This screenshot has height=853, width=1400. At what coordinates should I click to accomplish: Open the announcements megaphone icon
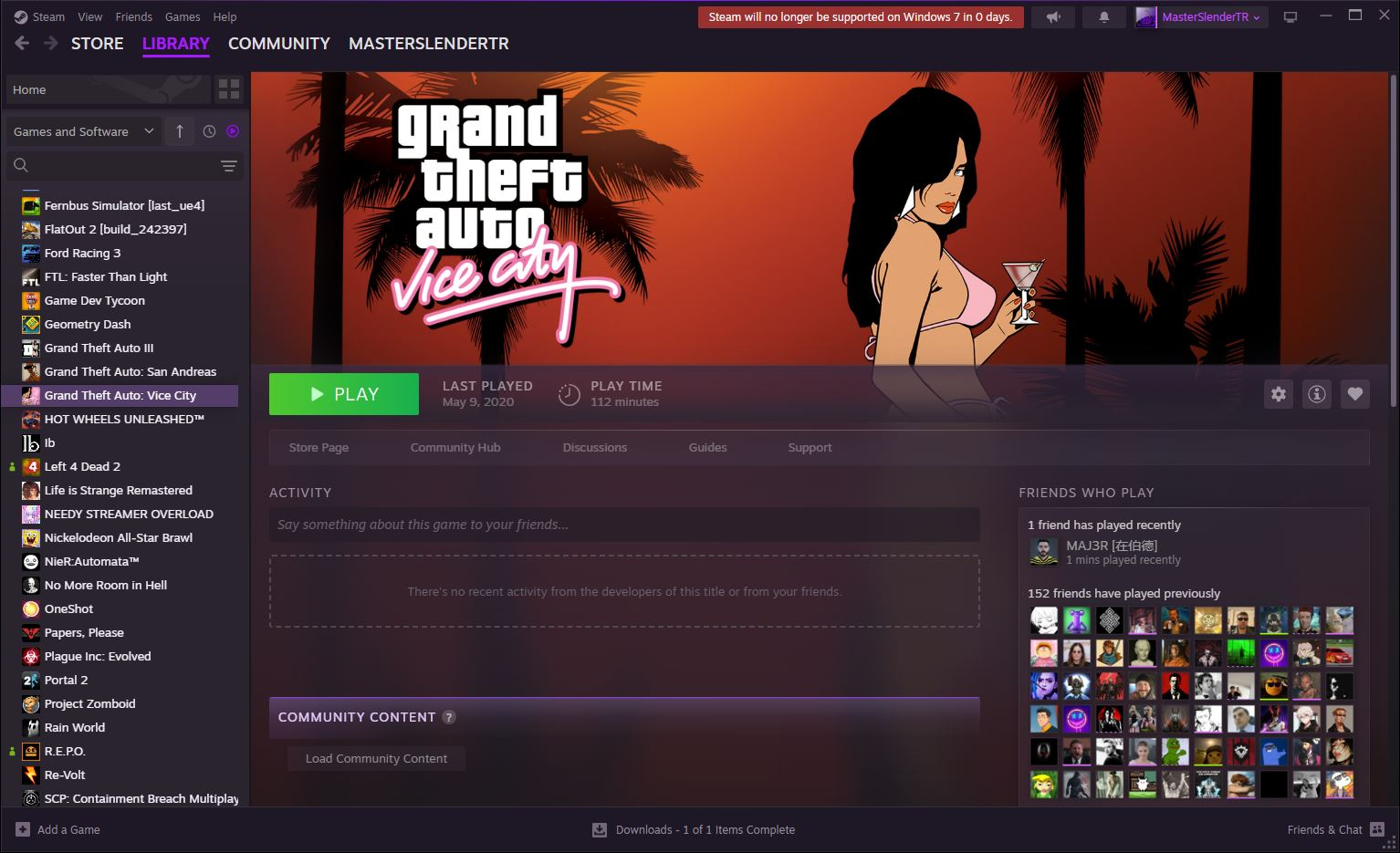1053,17
